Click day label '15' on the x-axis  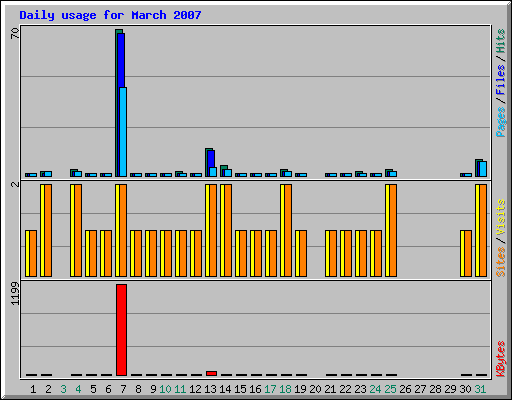pos(240,389)
